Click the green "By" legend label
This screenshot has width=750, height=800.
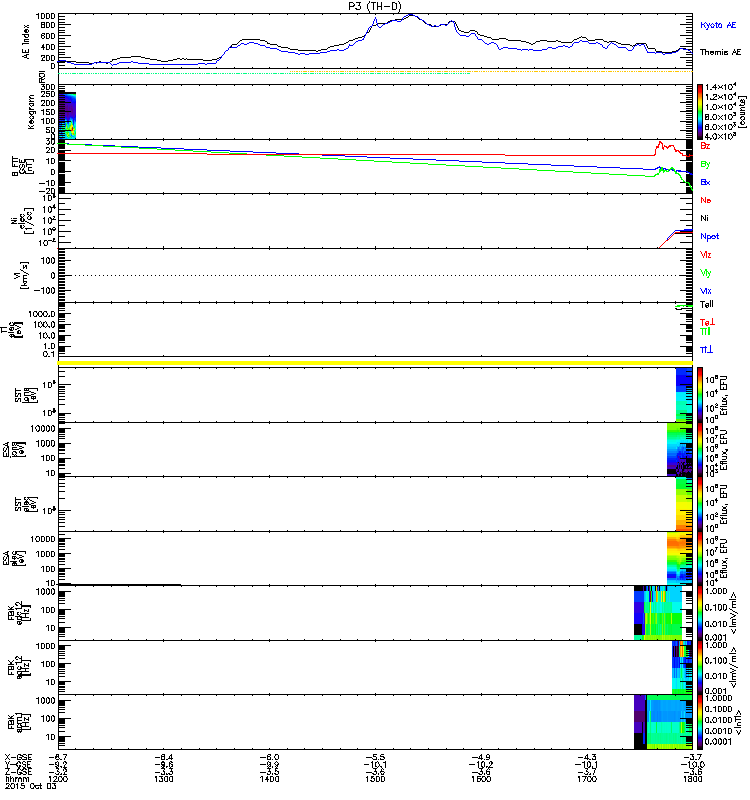click(705, 164)
